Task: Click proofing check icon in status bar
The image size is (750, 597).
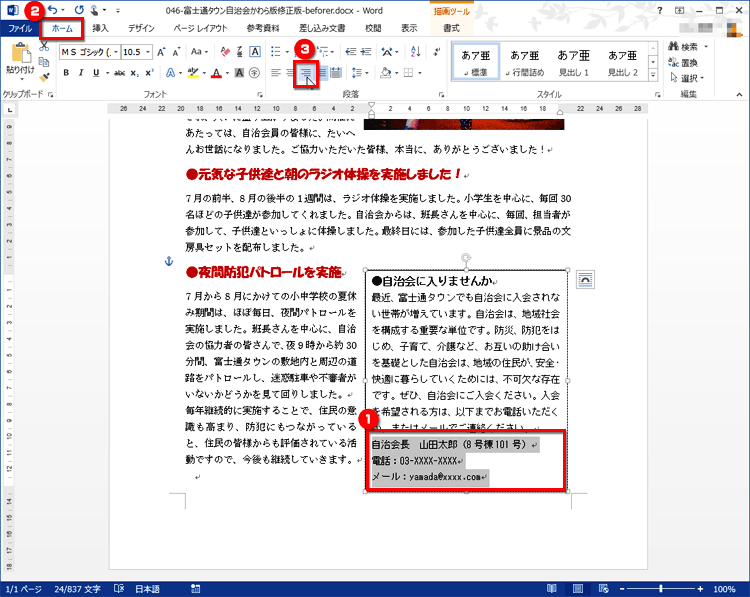Action: pos(119,588)
